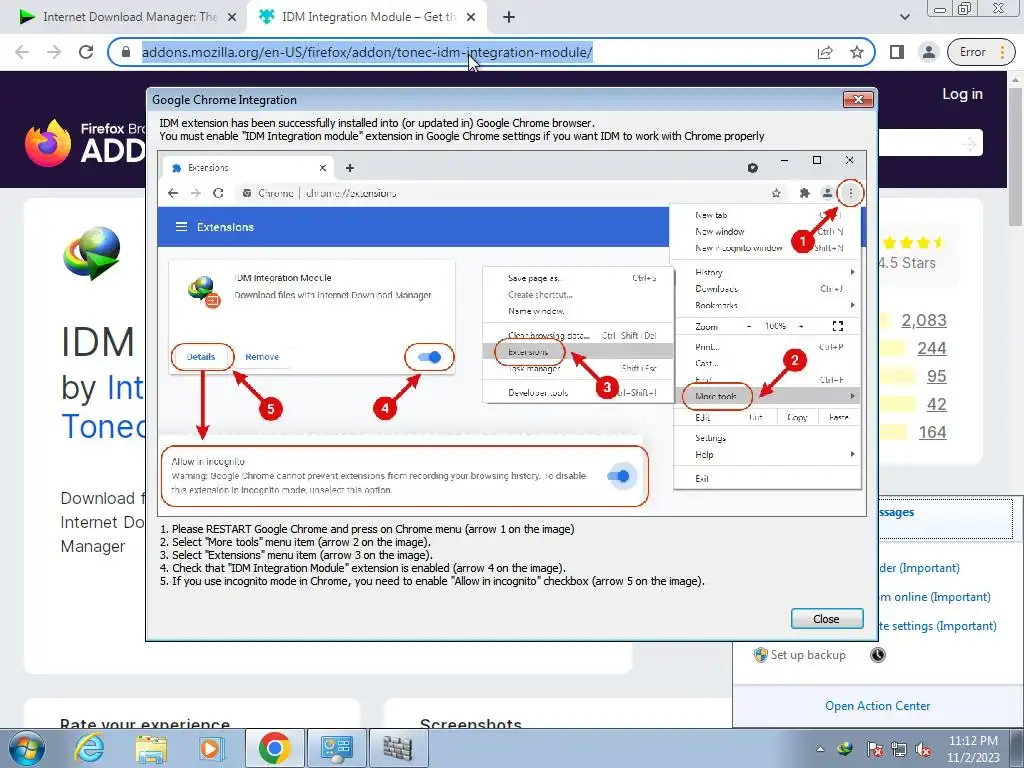Submit the add-ons search with the arrow
The image size is (1024, 768).
(968, 143)
